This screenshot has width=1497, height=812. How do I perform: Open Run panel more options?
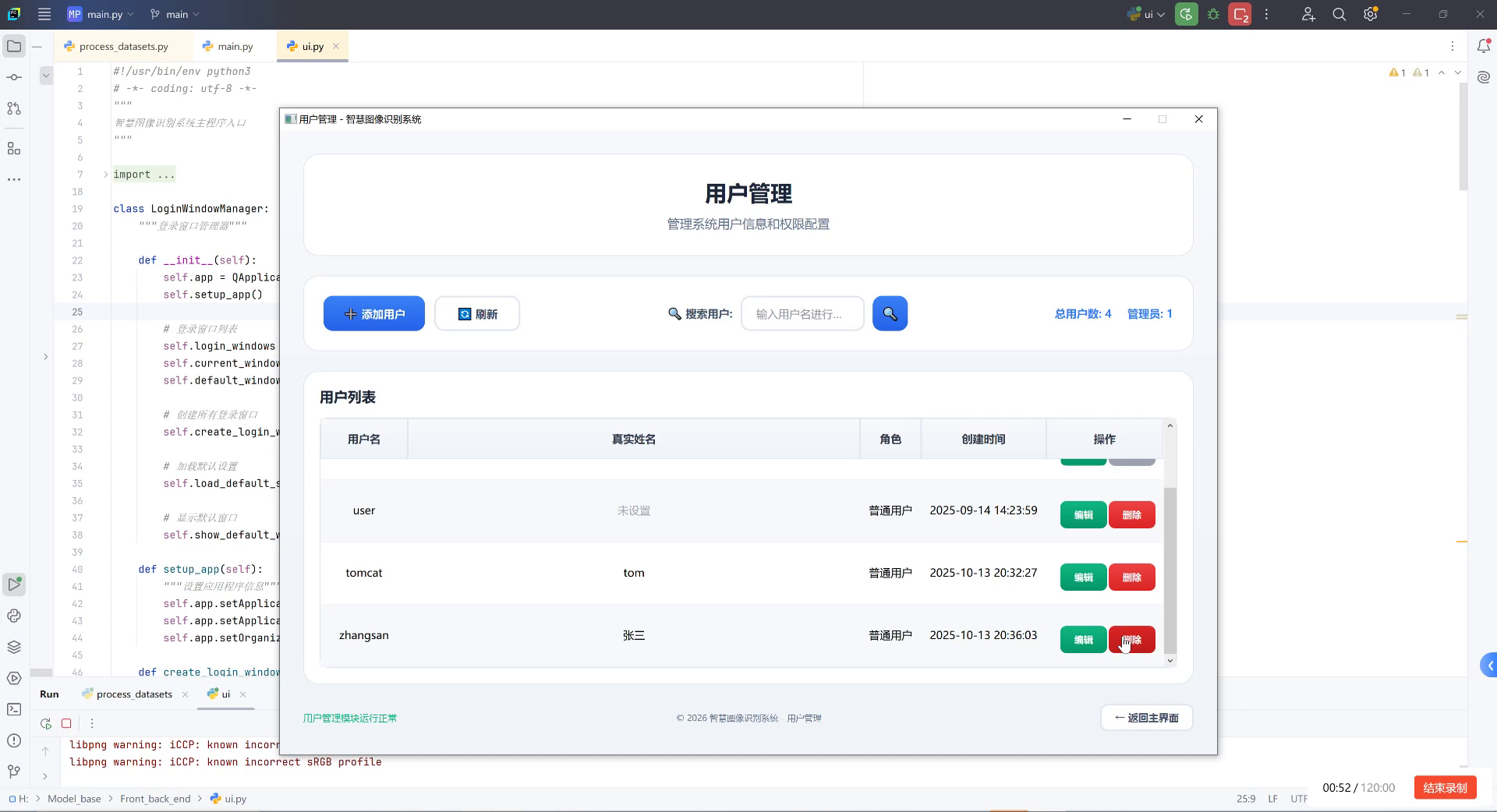[x=92, y=723]
